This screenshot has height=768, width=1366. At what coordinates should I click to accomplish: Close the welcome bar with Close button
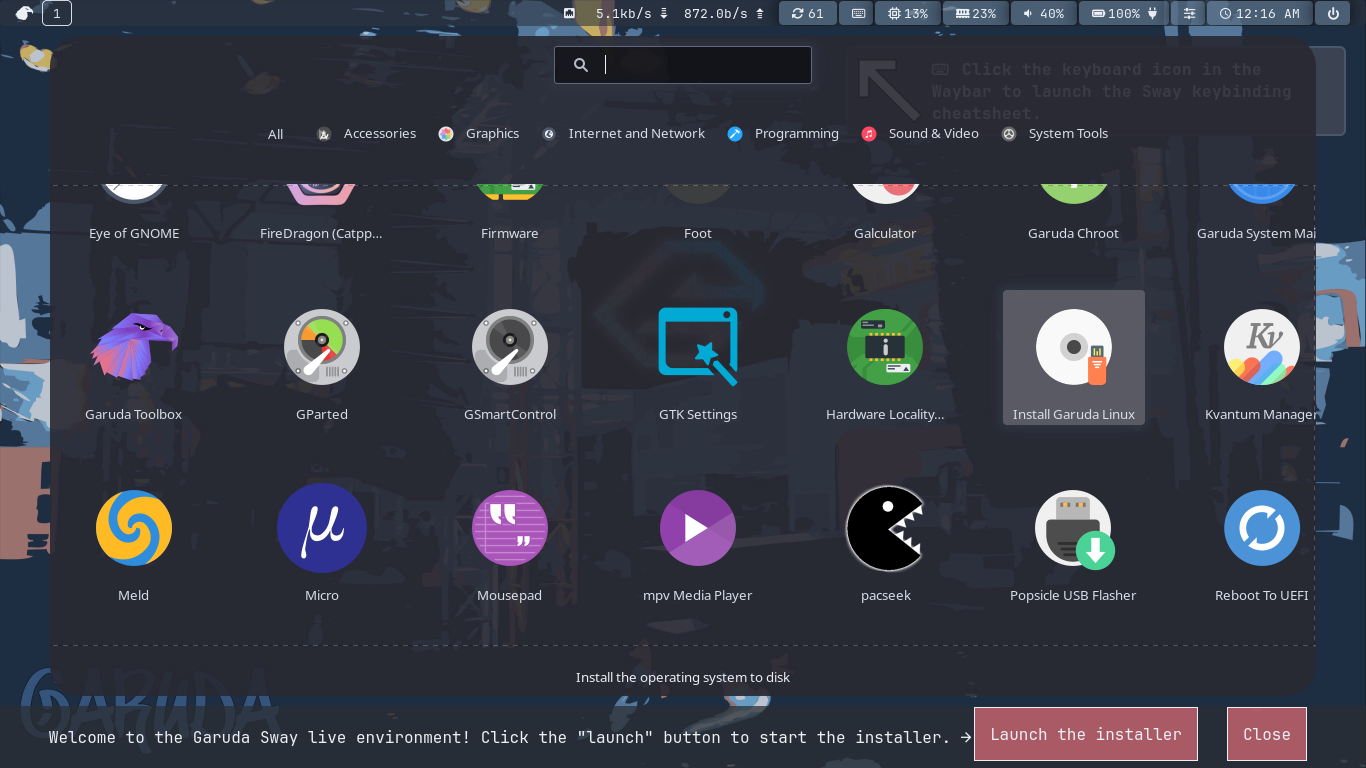tap(1267, 734)
